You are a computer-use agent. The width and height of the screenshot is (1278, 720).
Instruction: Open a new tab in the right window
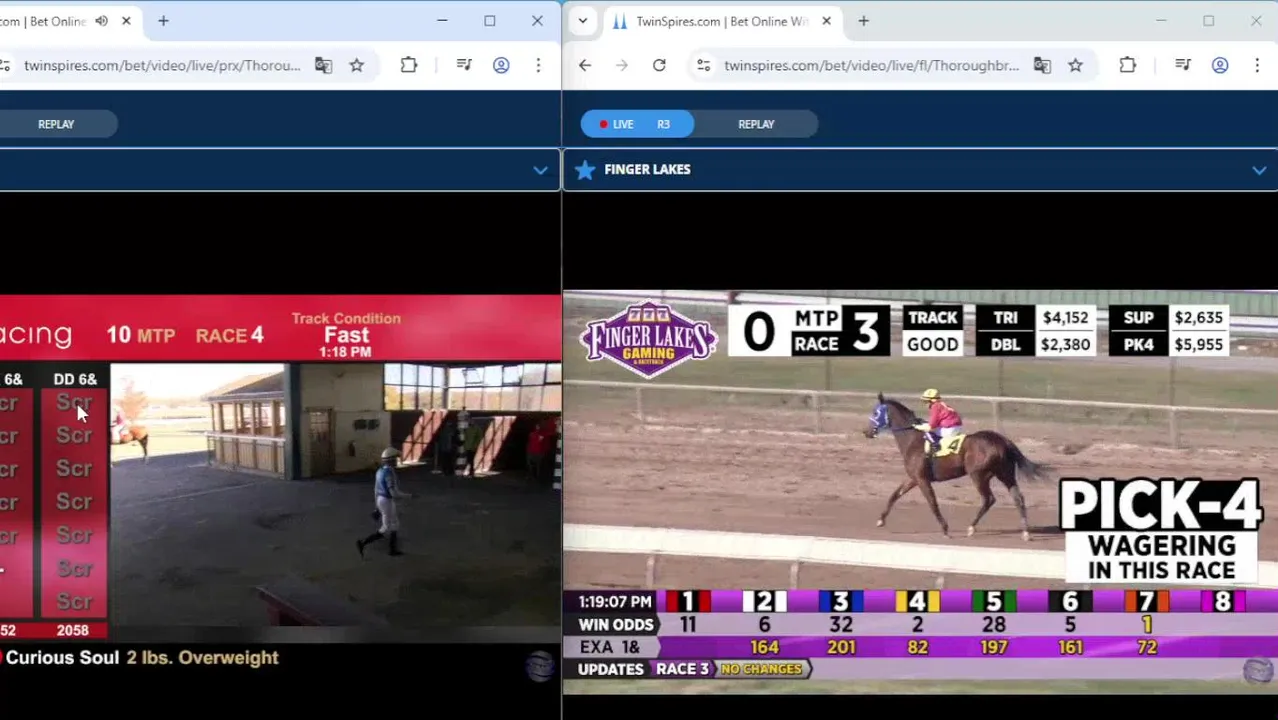click(x=863, y=21)
